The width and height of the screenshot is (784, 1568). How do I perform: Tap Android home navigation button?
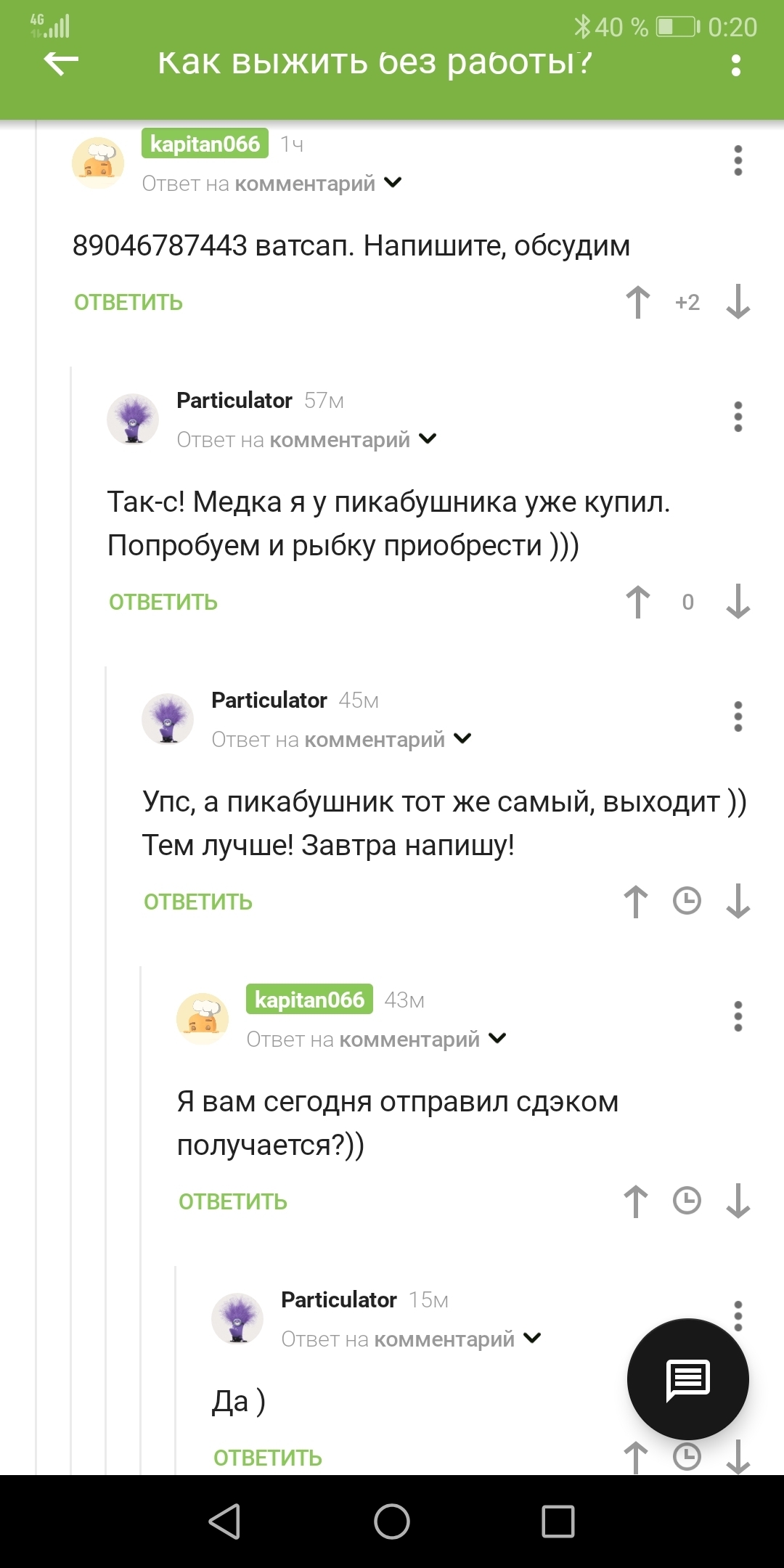pos(392,1522)
